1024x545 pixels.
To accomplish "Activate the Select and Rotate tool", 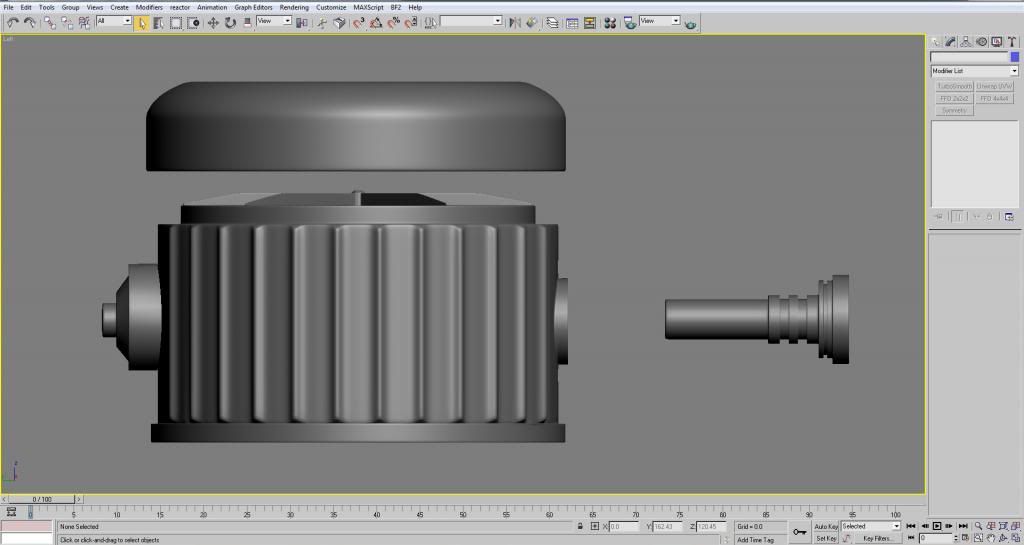I will tap(230, 22).
